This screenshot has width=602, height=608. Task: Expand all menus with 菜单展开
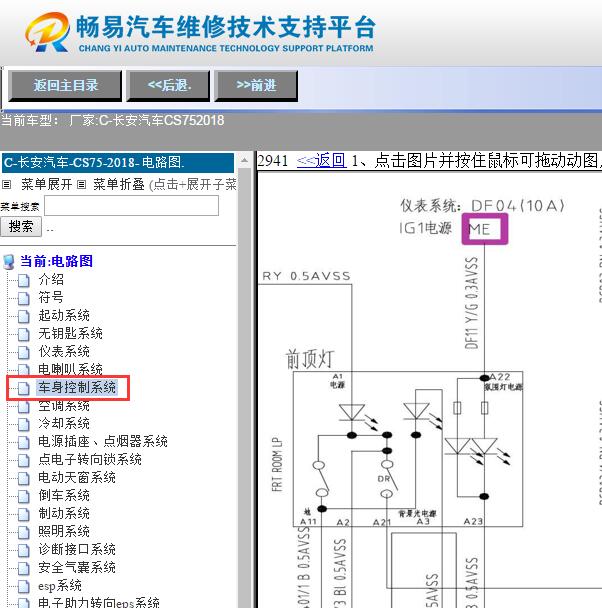(46, 185)
